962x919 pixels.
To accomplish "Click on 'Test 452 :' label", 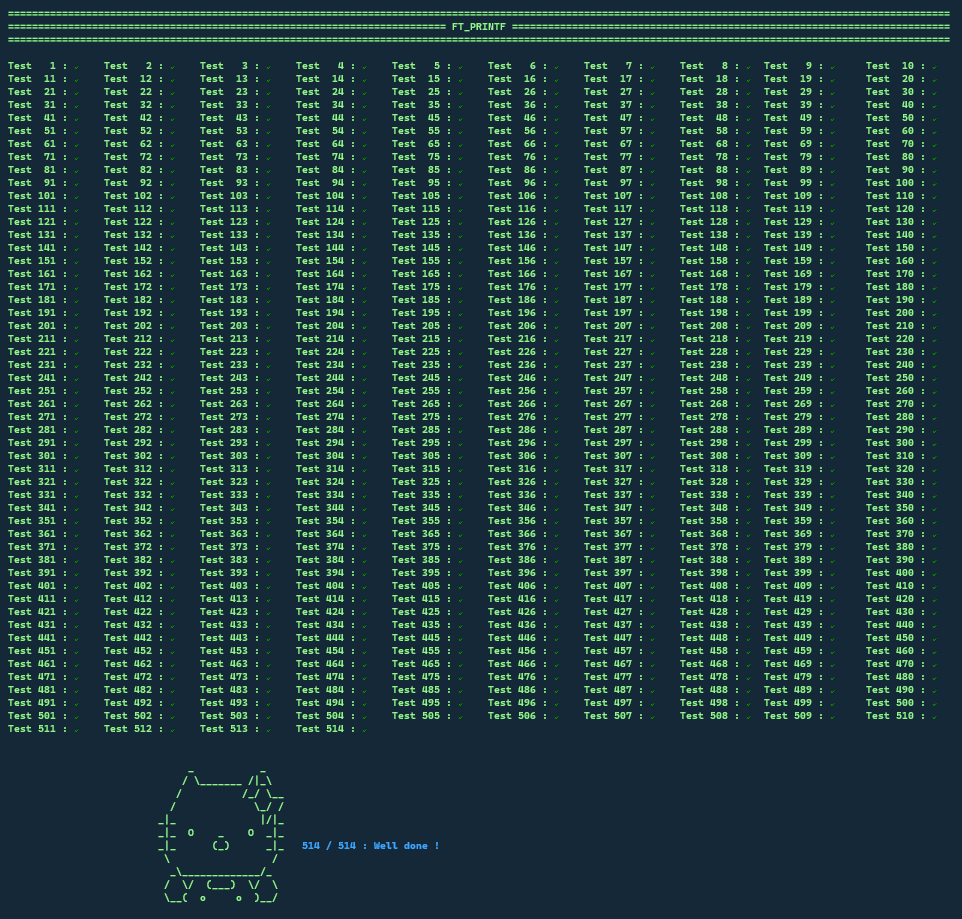I will pyautogui.click(x=133, y=651).
